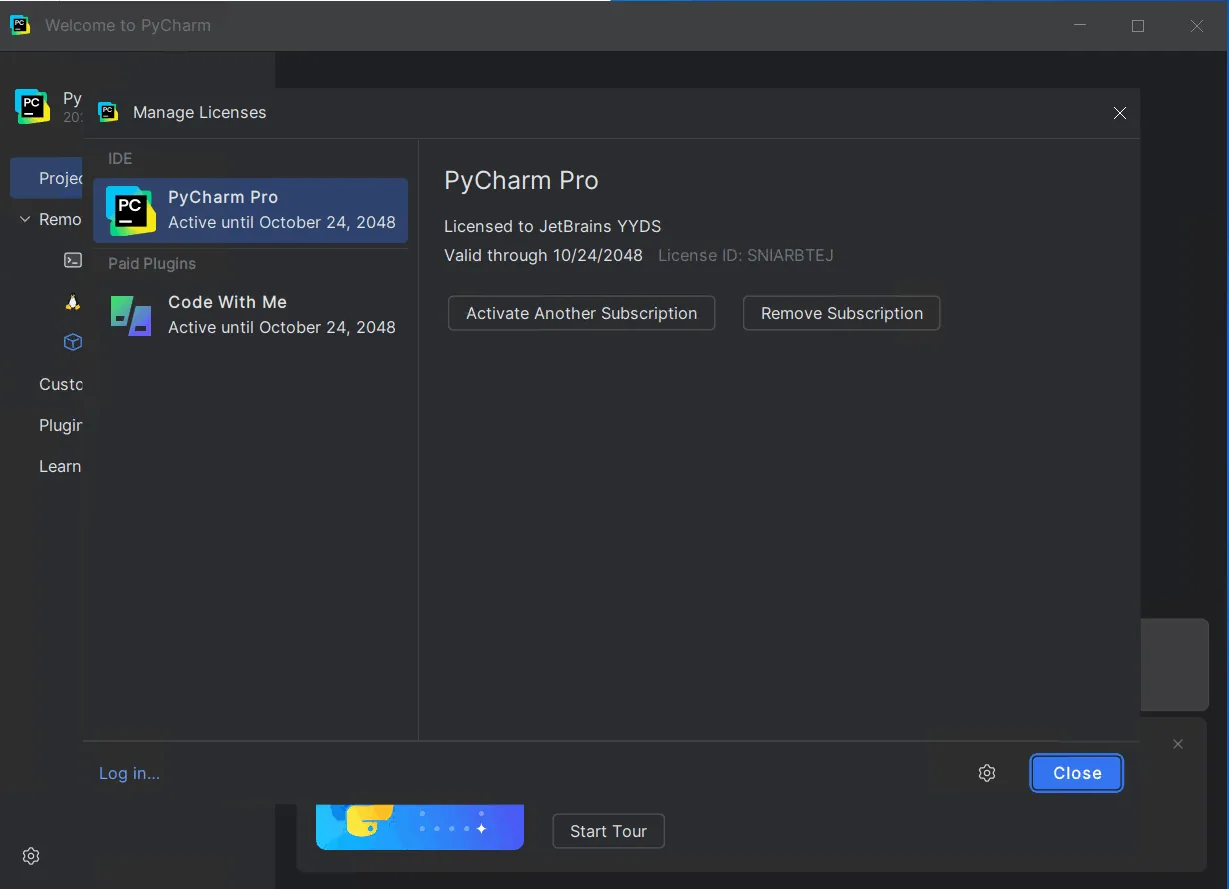This screenshot has width=1229, height=889.
Task: Select Code With Me paid plugin
Action: coord(250,315)
